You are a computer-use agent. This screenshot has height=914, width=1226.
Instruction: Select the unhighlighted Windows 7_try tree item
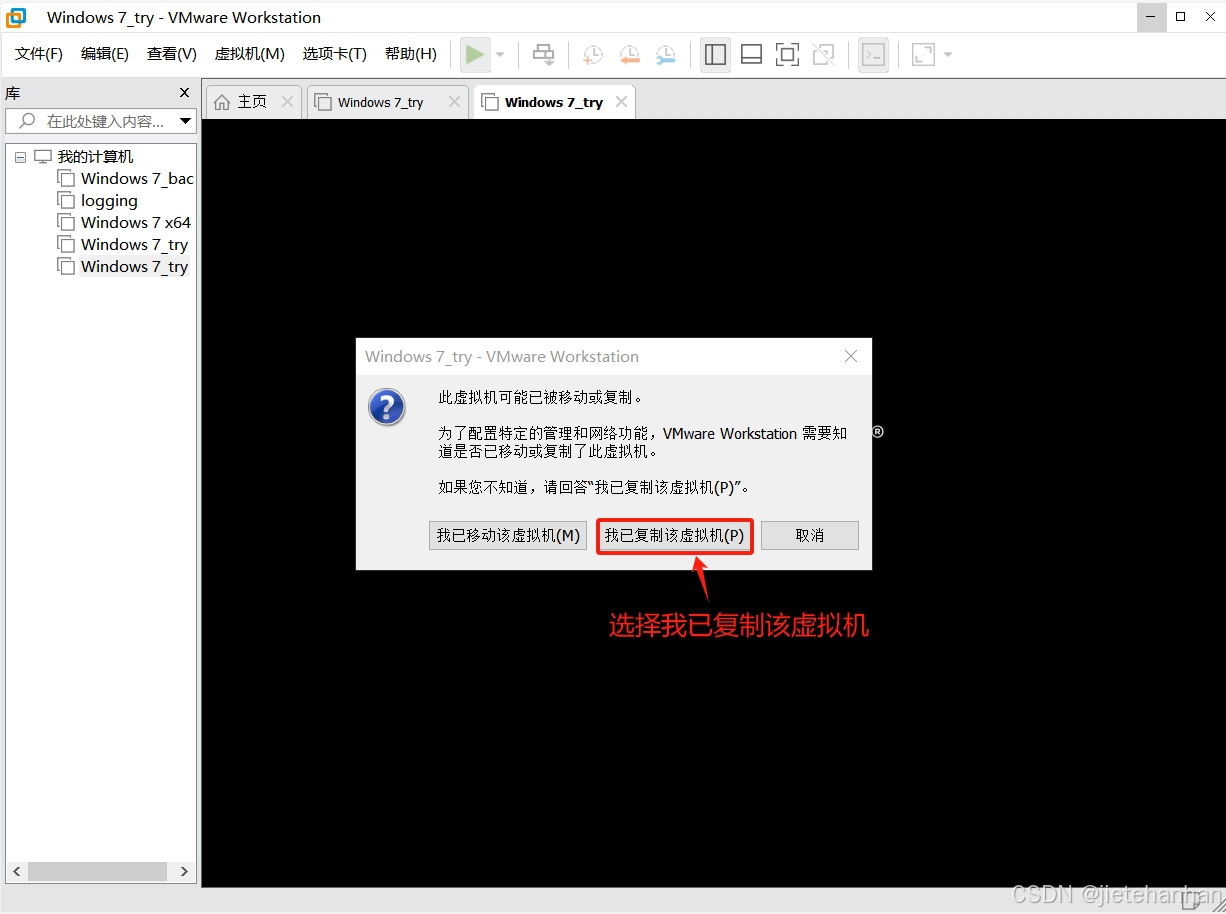click(134, 245)
